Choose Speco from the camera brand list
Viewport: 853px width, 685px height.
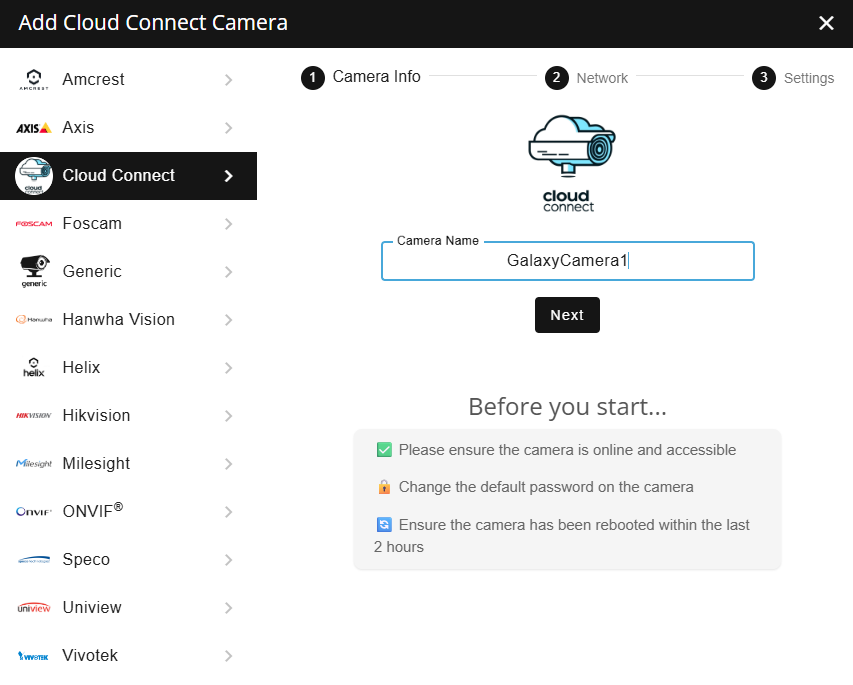(86, 560)
